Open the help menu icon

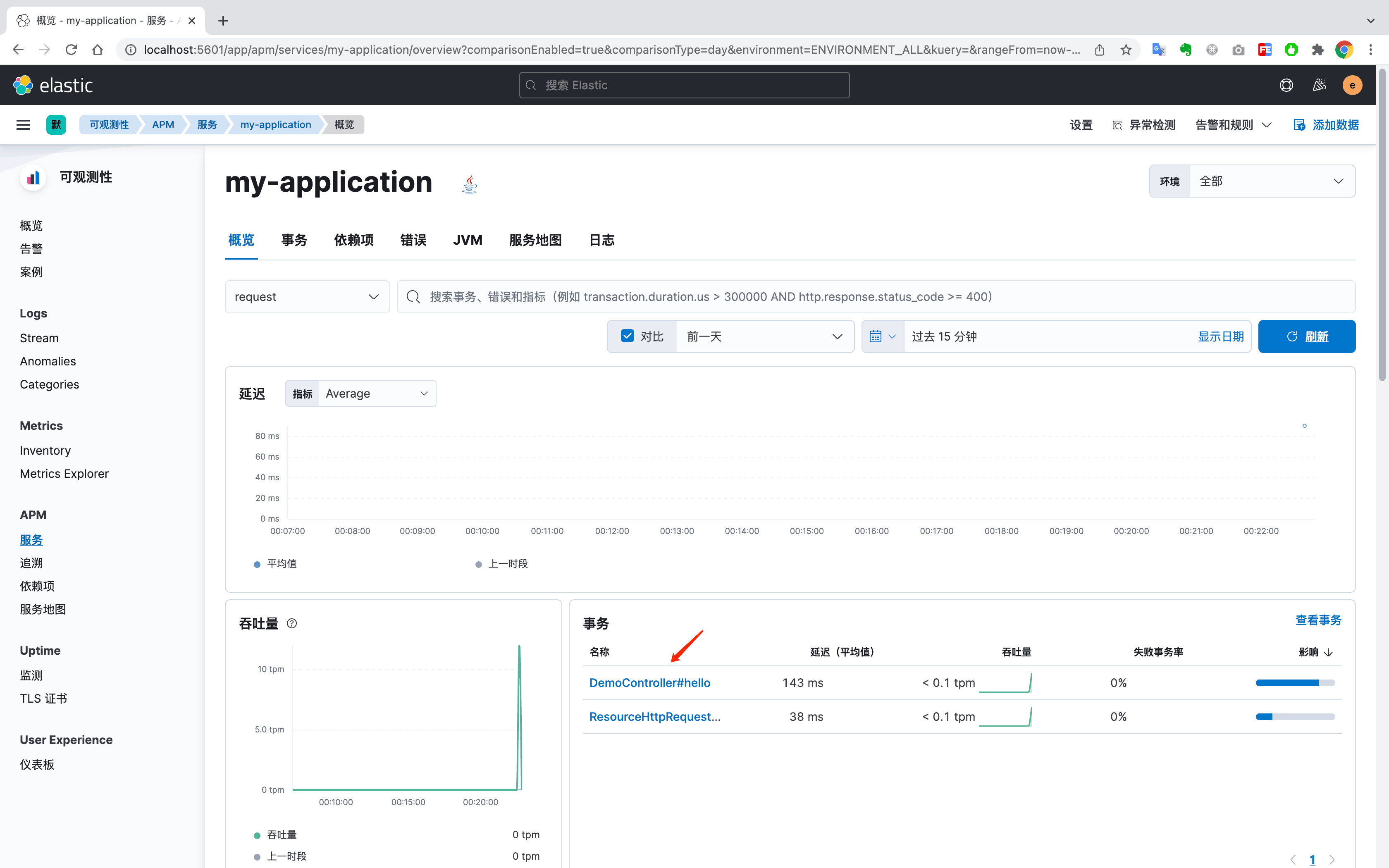(x=1286, y=85)
